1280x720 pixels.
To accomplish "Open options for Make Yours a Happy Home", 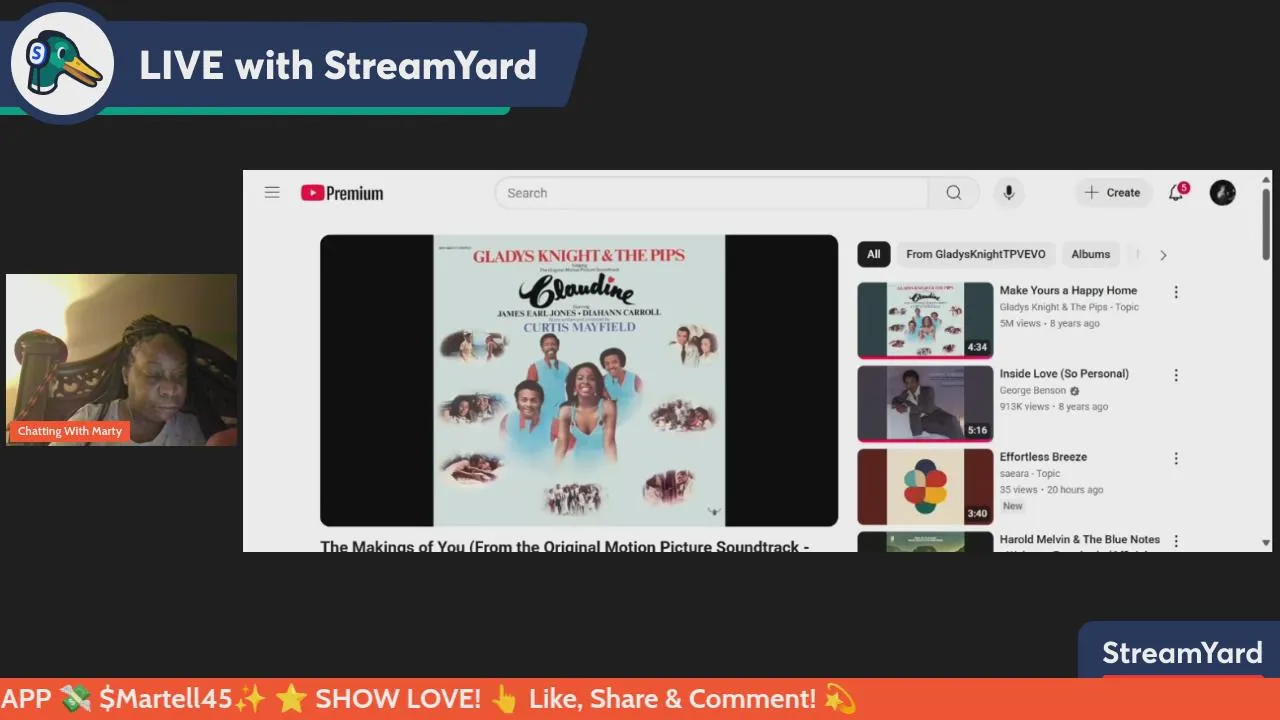I will tap(1176, 292).
